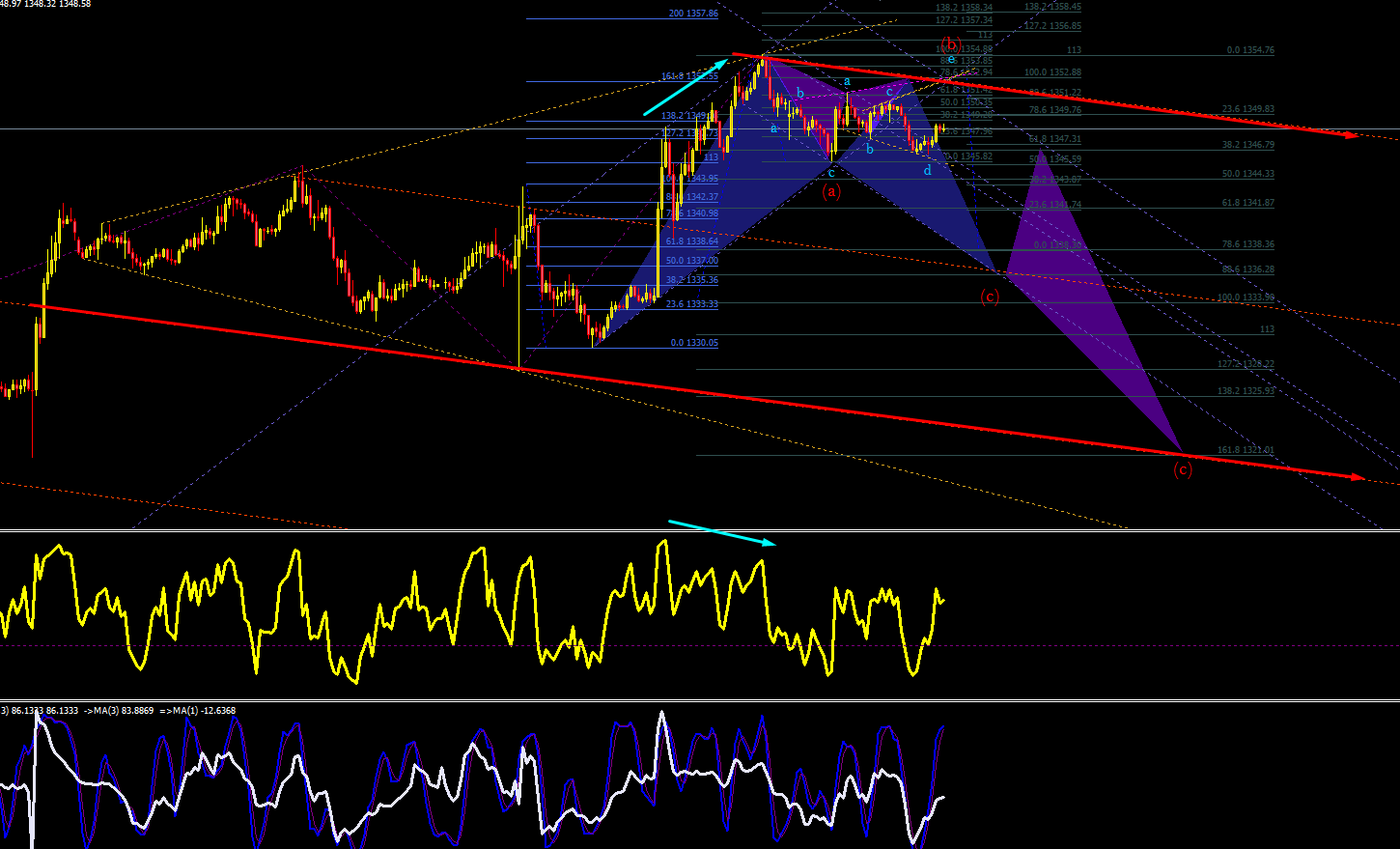Click the "=>MA(1) -12.6368" indicator readout

[x=198, y=710]
